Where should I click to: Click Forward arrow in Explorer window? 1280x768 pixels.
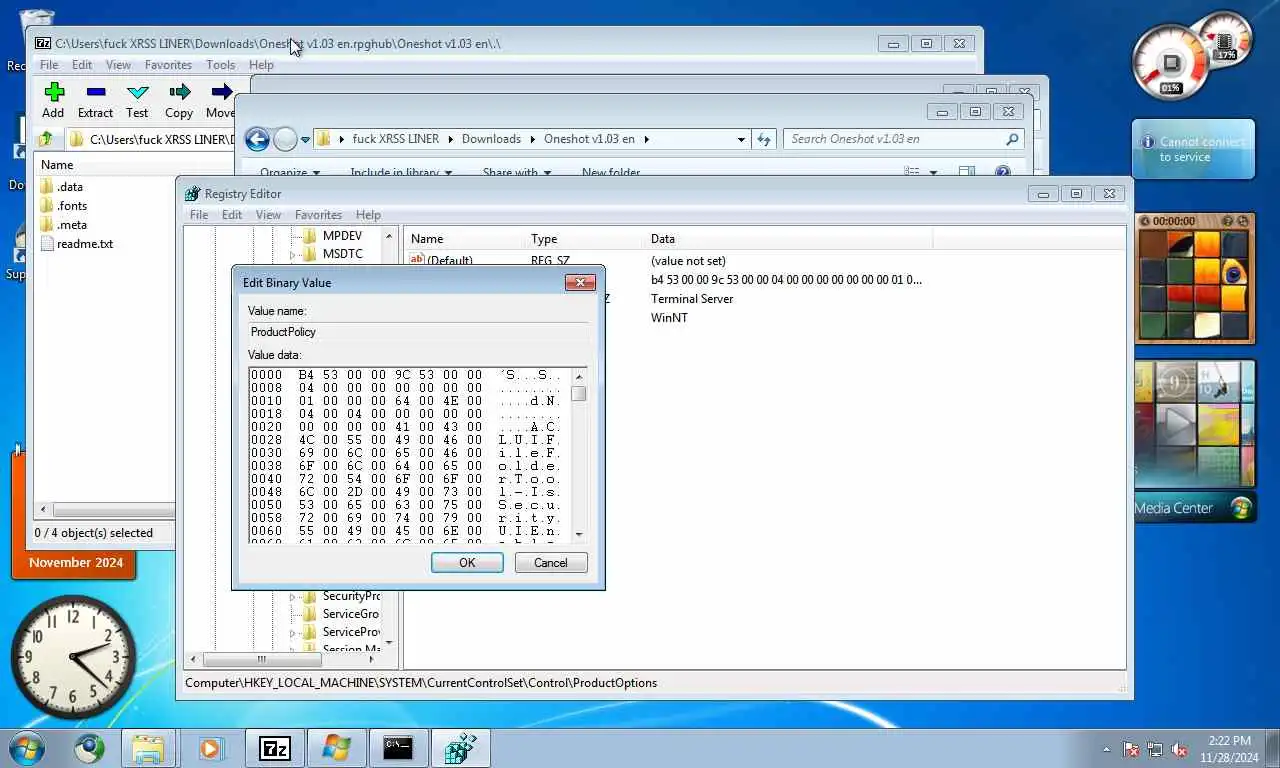(285, 139)
